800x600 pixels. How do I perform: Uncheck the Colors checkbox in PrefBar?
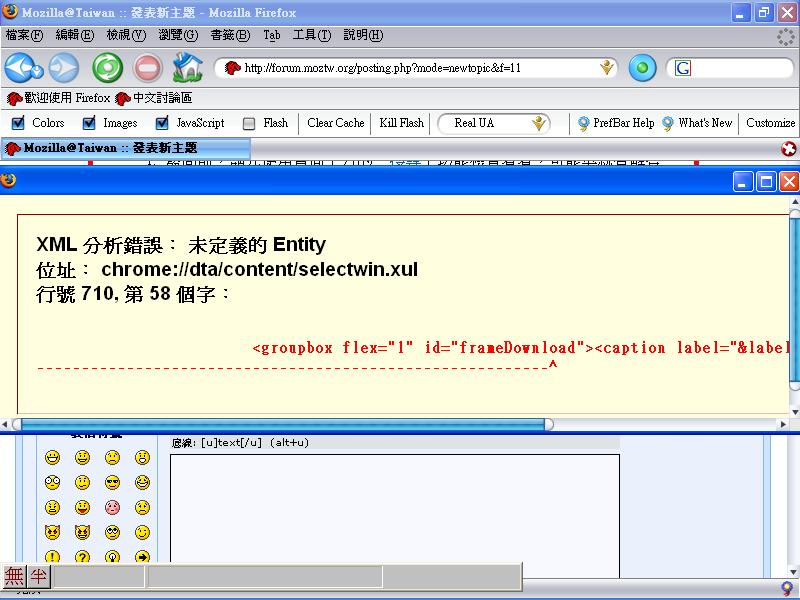(18, 124)
